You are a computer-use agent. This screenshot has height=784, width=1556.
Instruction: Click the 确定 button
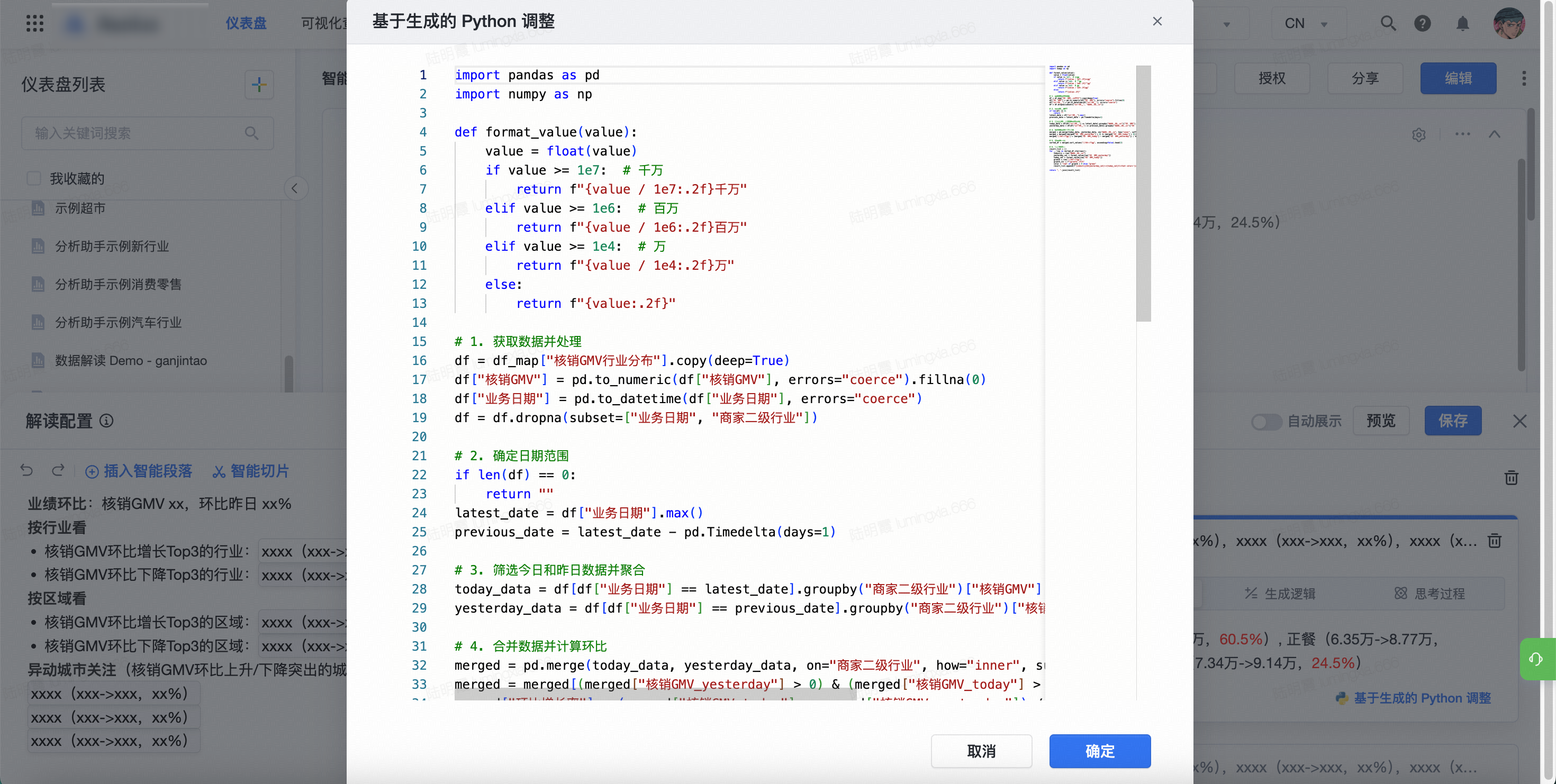pos(1099,751)
